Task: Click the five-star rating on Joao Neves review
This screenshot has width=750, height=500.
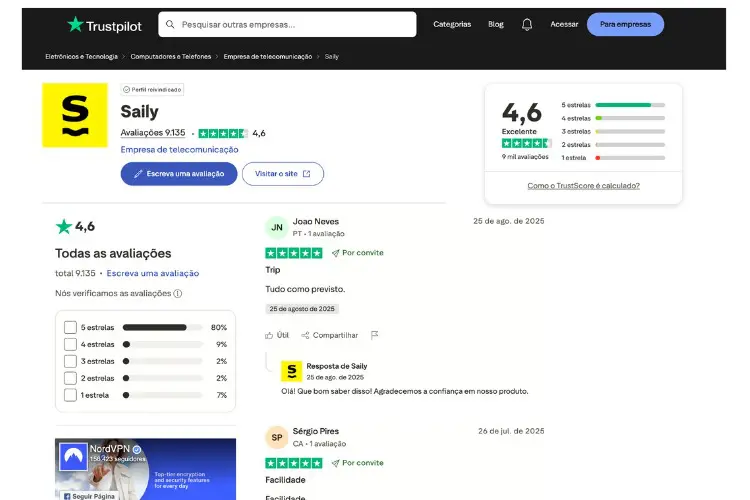Action: pyautogui.click(x=294, y=253)
